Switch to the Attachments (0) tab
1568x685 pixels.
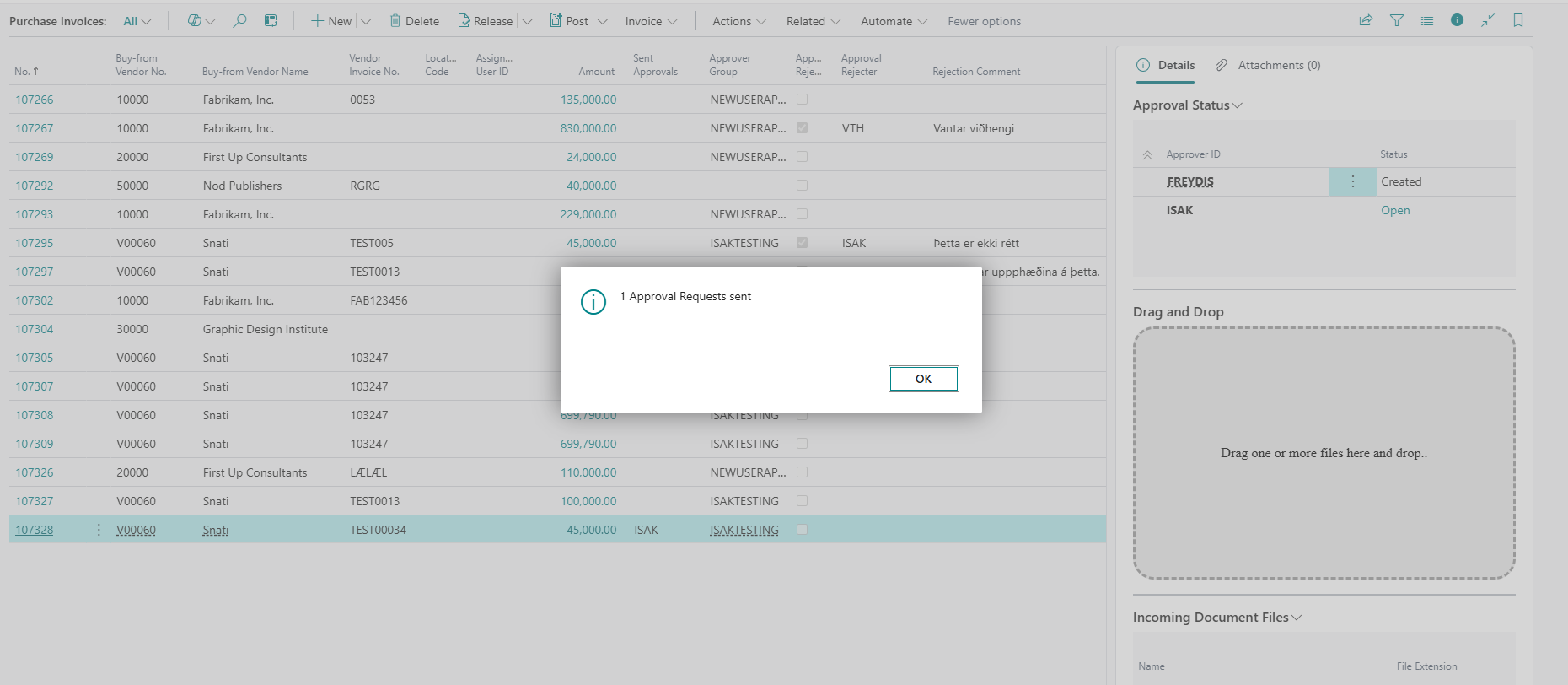coord(1268,65)
